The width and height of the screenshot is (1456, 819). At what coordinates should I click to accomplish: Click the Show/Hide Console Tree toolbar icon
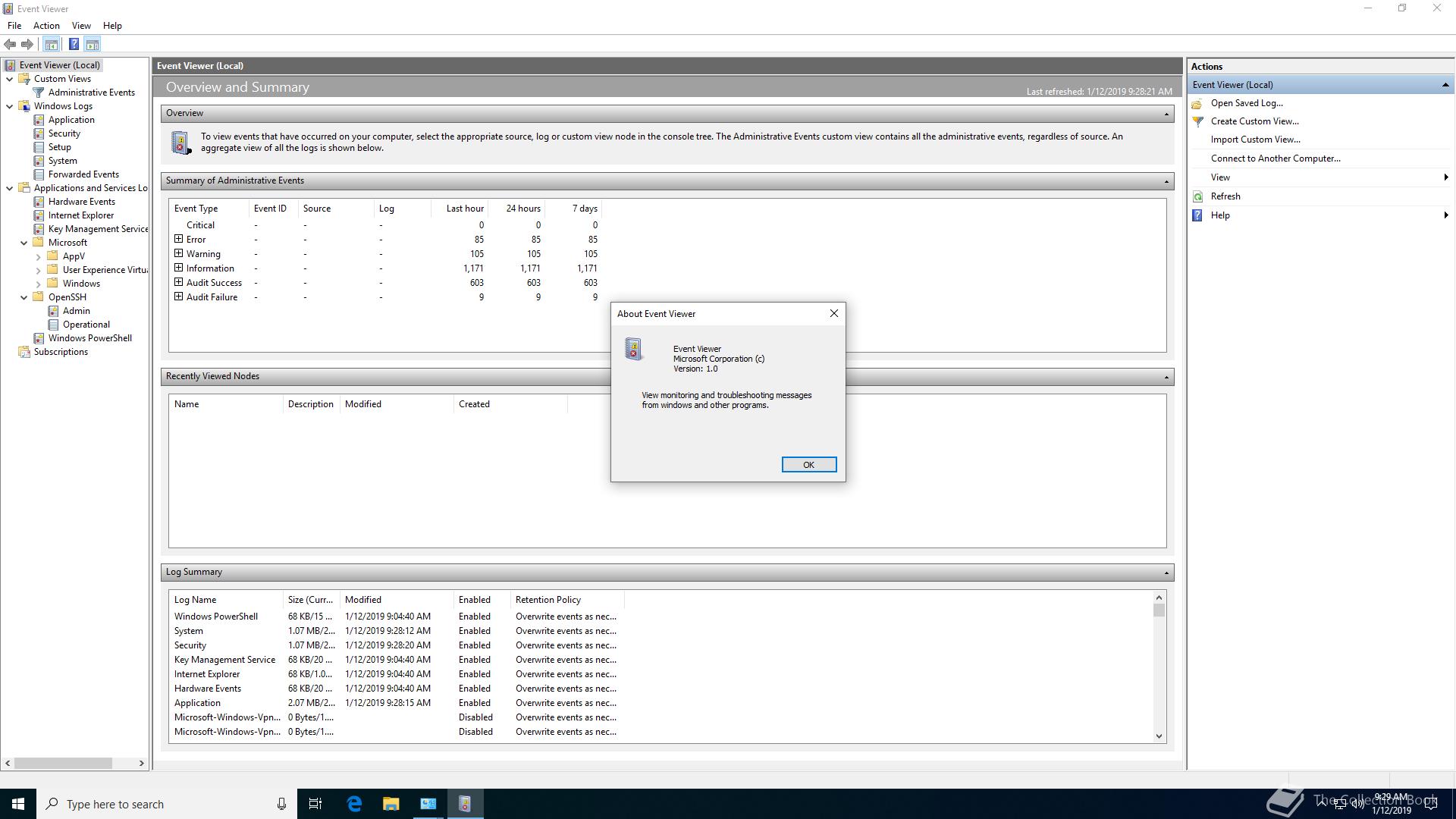pos(51,44)
